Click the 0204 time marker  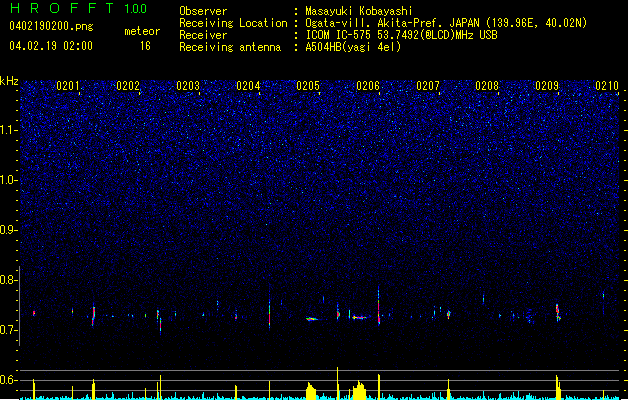248,86
